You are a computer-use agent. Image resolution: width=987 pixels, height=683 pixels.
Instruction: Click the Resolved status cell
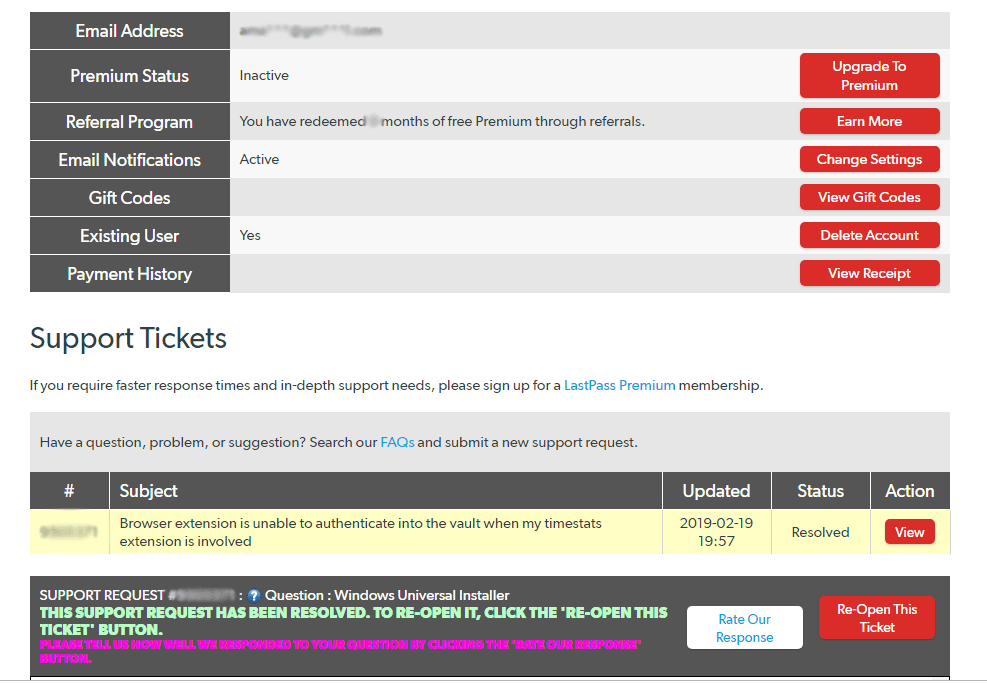pos(820,533)
